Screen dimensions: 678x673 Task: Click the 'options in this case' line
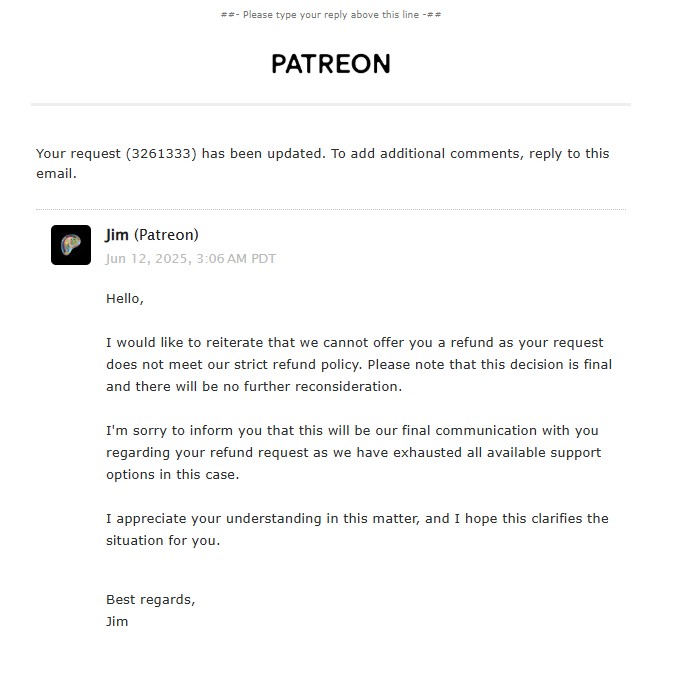[x=173, y=474]
